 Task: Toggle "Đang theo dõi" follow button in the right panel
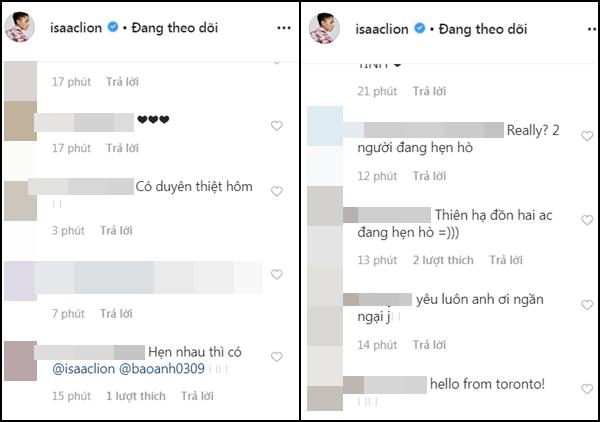pos(476,29)
